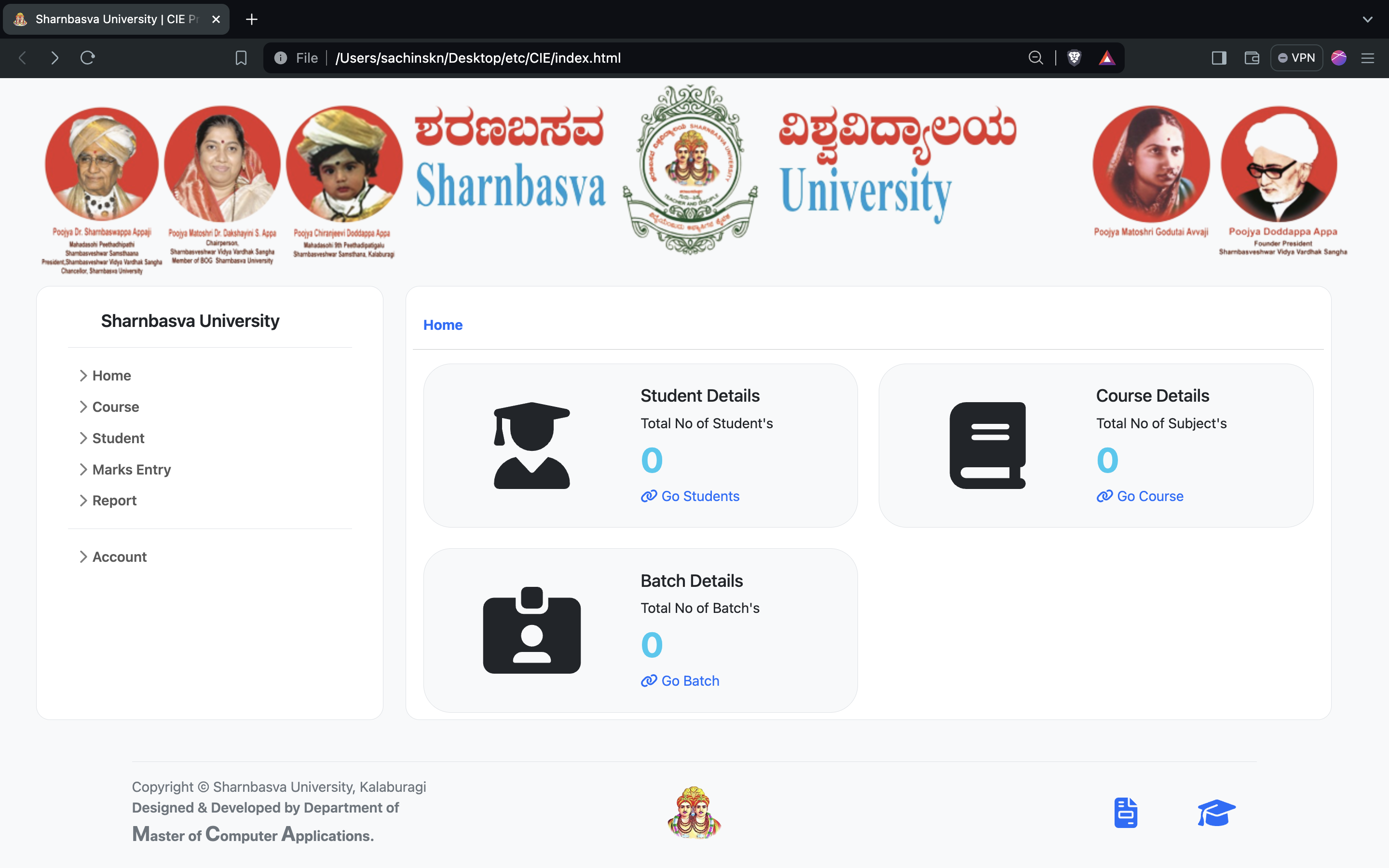The image size is (1389, 868).
Task: Click the ID badge Batch Details icon
Action: [531, 630]
